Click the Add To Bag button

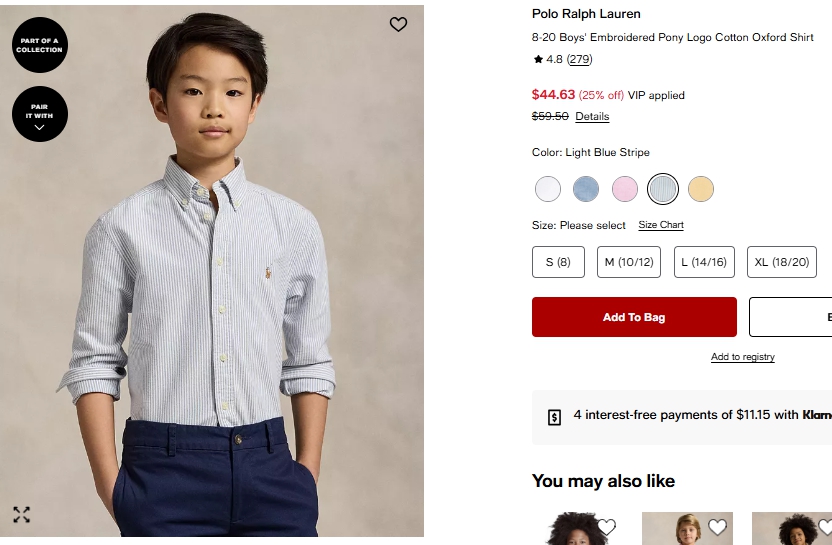coord(634,317)
